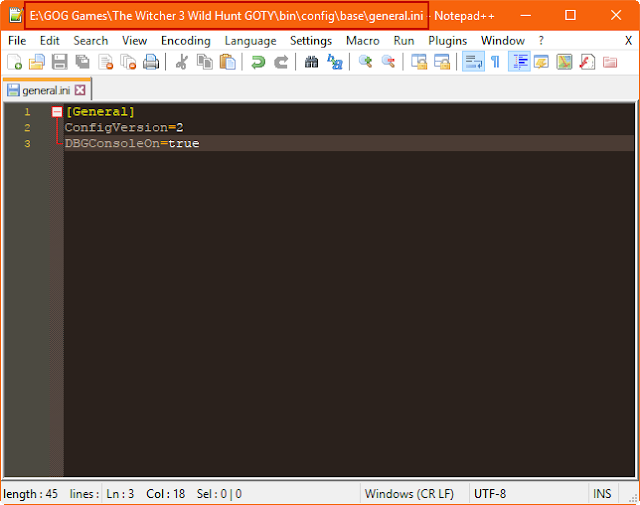Click the UTF-8 encoding status field
The height and width of the screenshot is (505, 640).
490,494
